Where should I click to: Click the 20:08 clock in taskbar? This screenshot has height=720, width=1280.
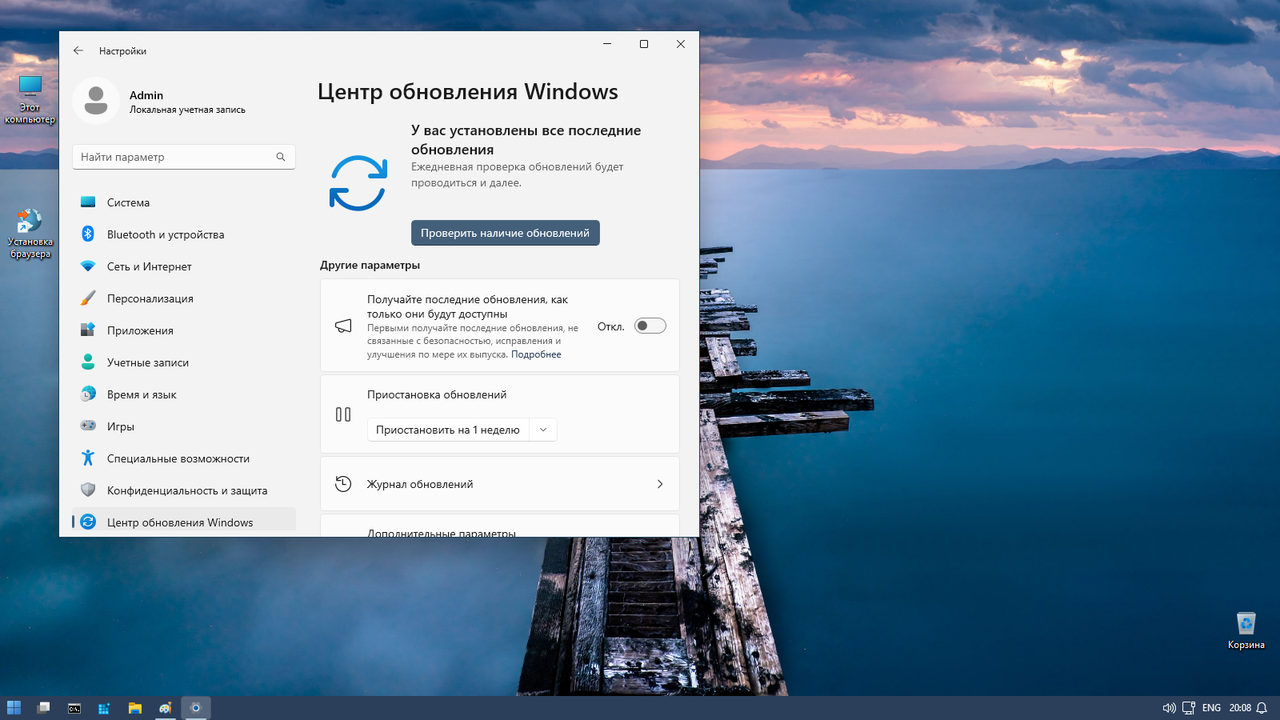(x=1241, y=708)
